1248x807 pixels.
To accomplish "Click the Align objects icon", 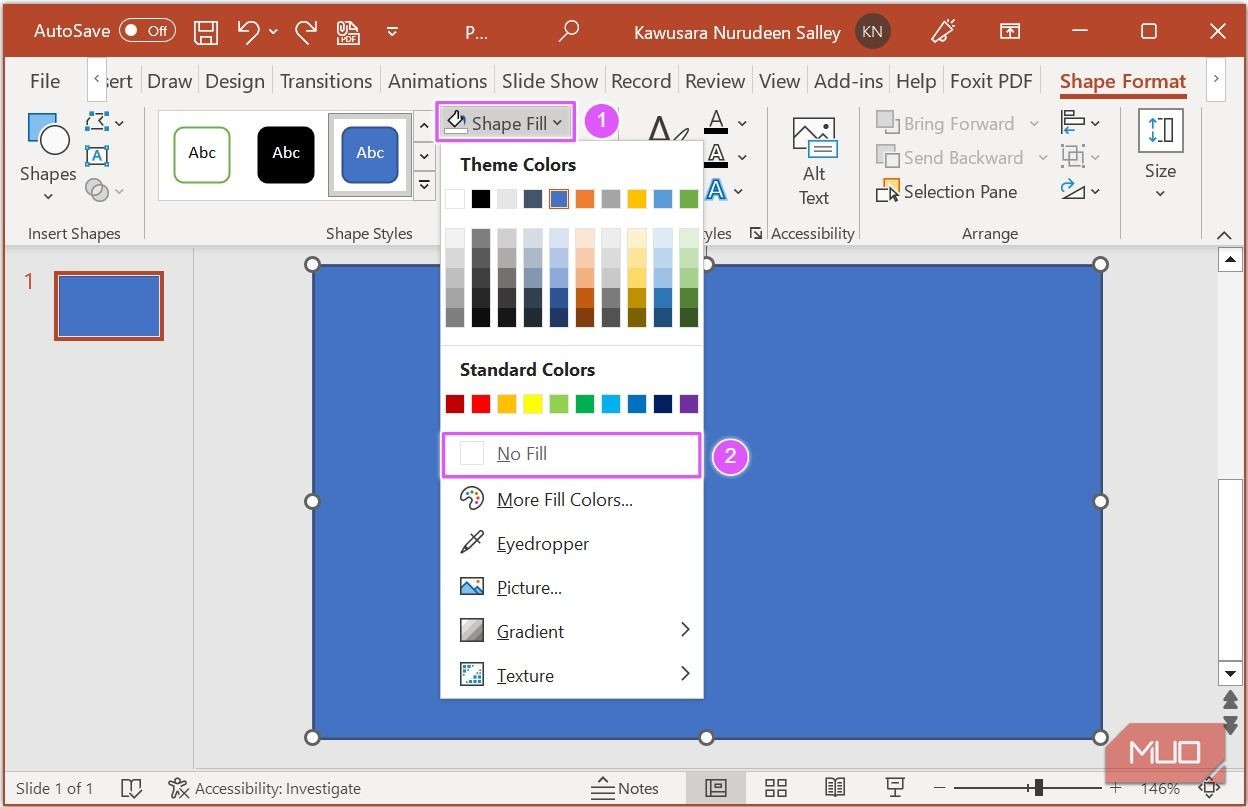I will 1072,122.
